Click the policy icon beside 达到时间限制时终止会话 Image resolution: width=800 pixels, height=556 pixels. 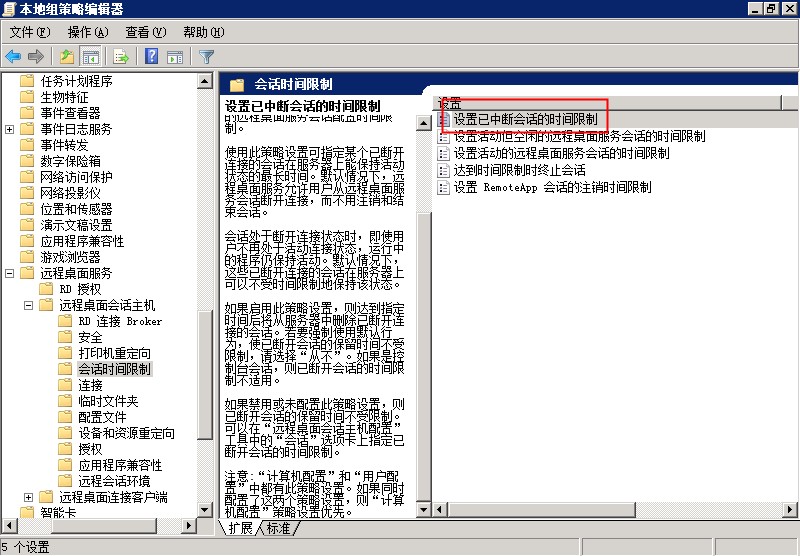(444, 171)
